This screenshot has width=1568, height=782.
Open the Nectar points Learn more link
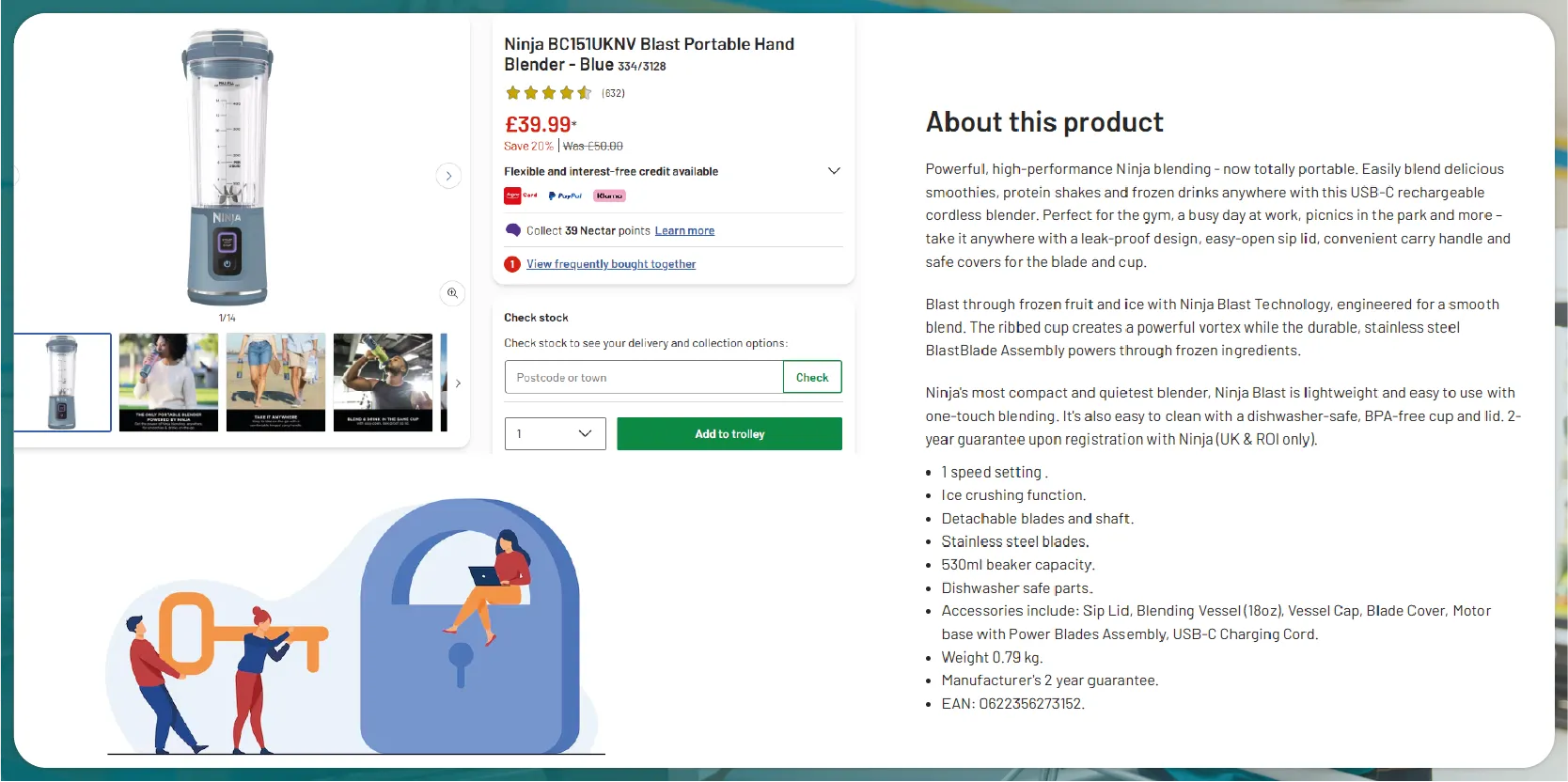[x=684, y=230]
